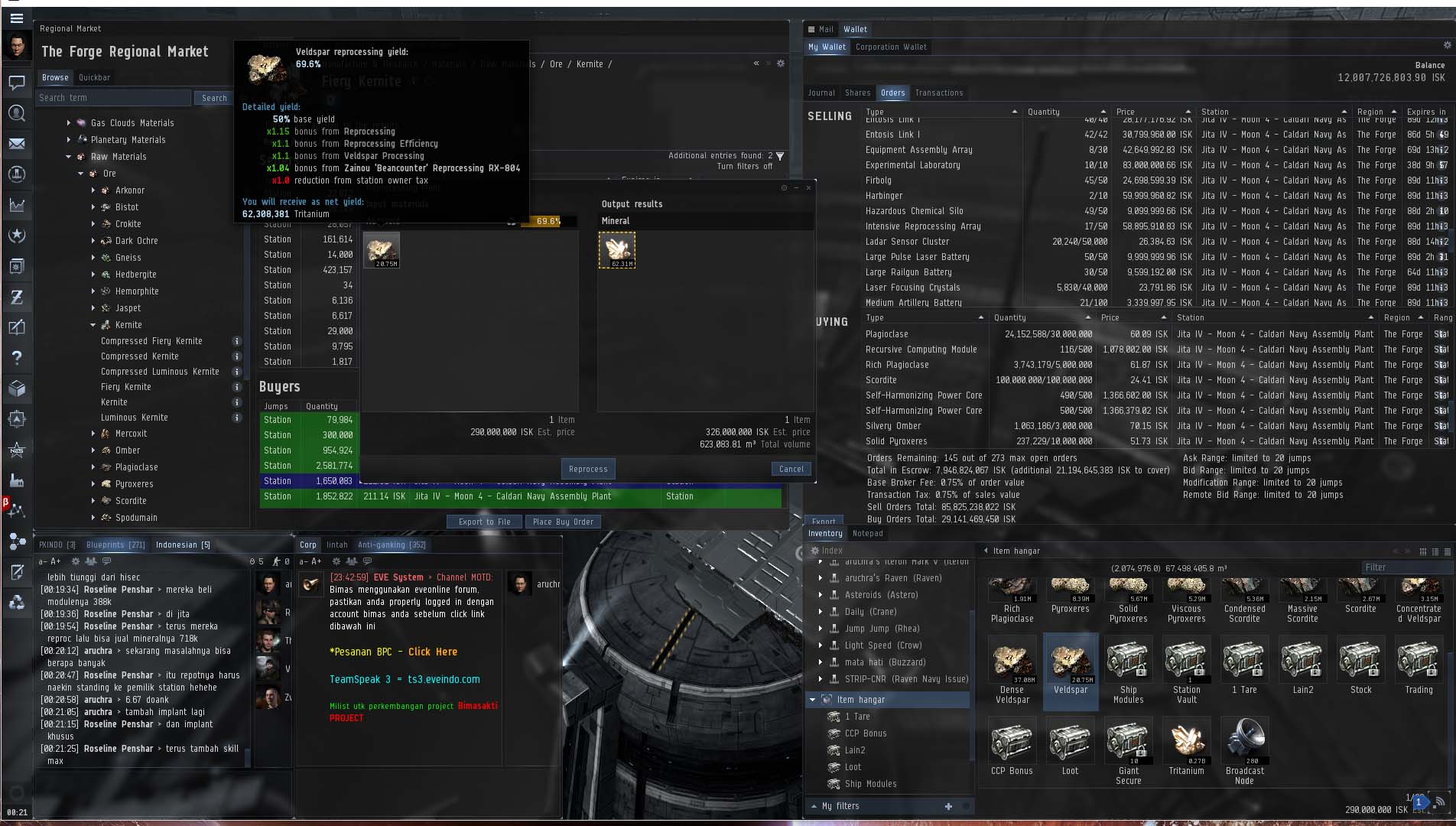Expand the Scordite ore group
The height and width of the screenshot is (826, 1456).
[93, 501]
